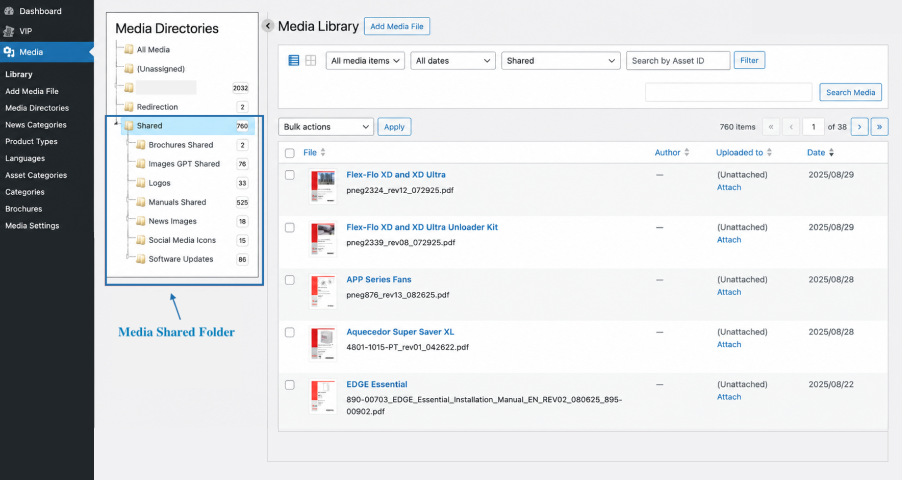Click the Software Updates folder icon

(140, 259)
